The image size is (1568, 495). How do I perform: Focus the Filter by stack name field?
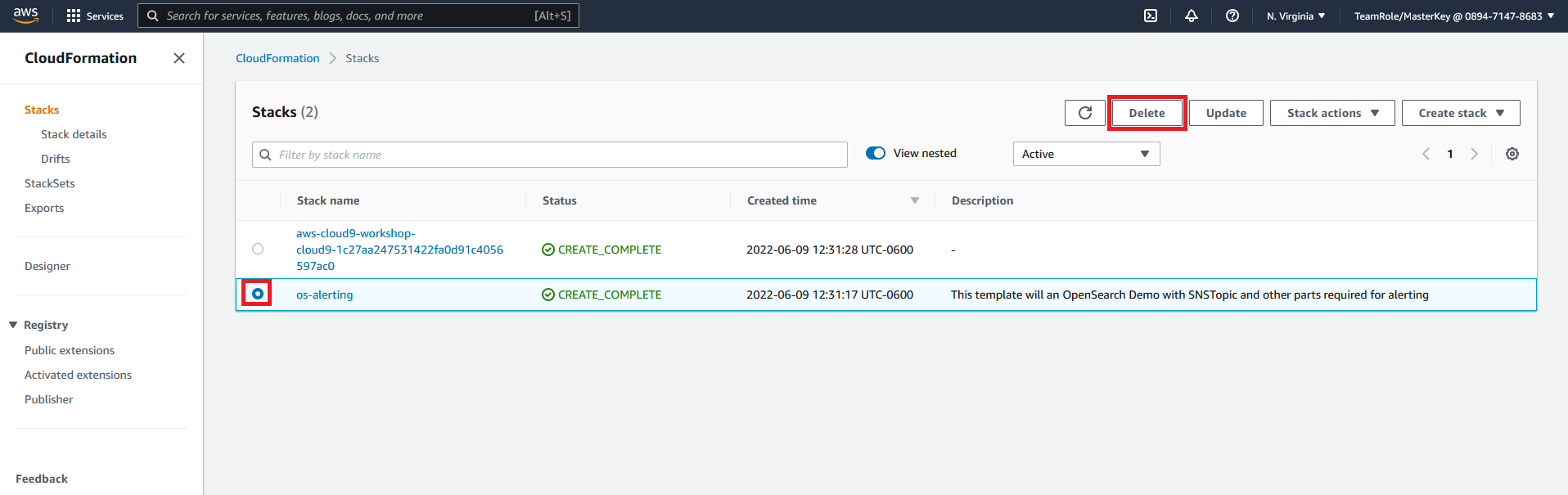[550, 155]
